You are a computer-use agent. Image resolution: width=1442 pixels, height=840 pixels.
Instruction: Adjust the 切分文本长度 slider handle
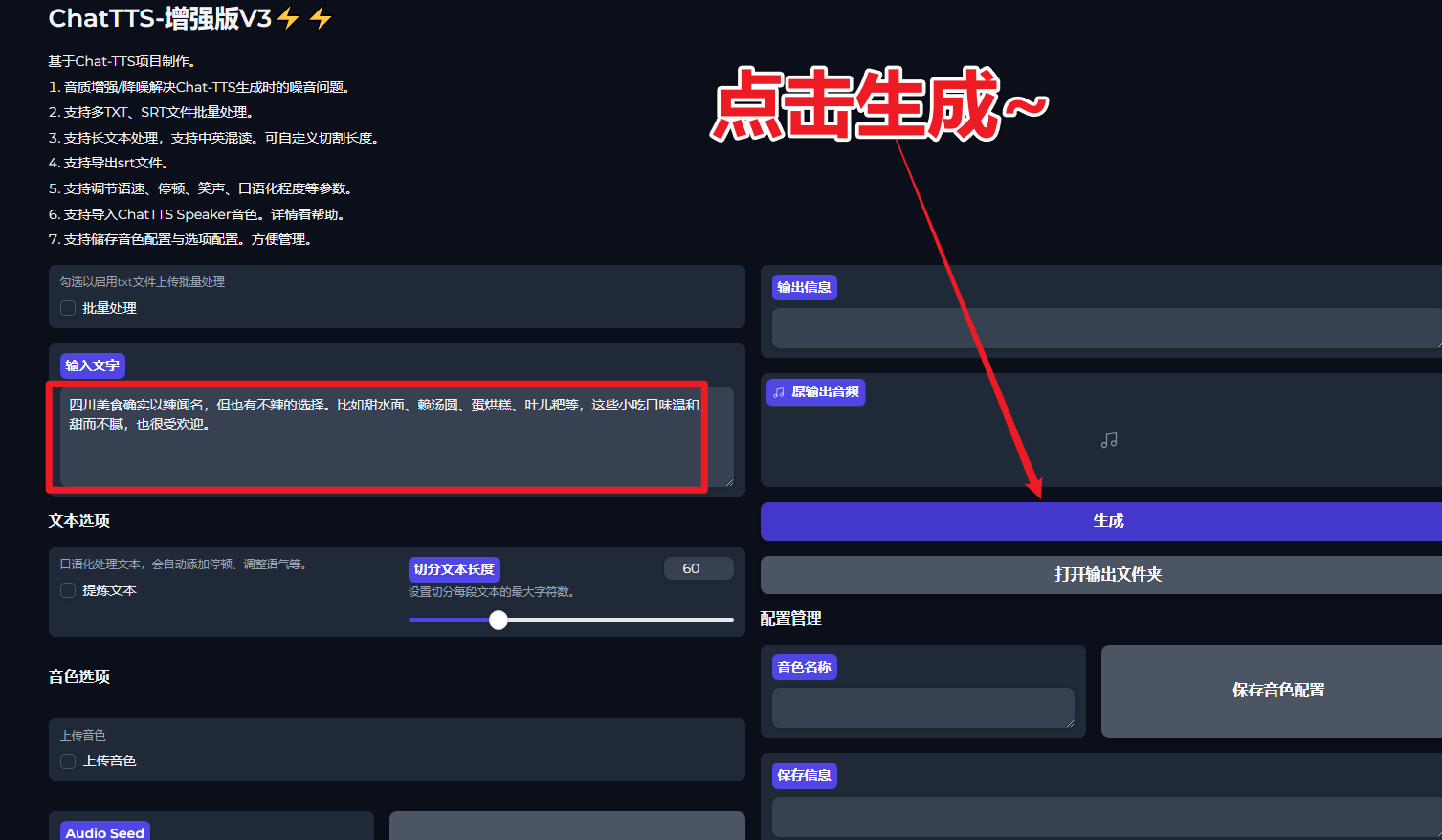[499, 620]
